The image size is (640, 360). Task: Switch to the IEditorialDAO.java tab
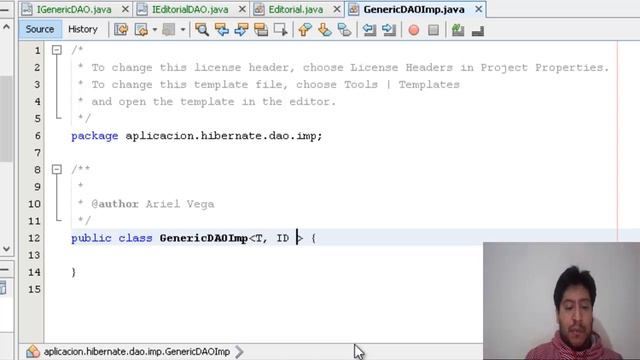tap(190, 9)
